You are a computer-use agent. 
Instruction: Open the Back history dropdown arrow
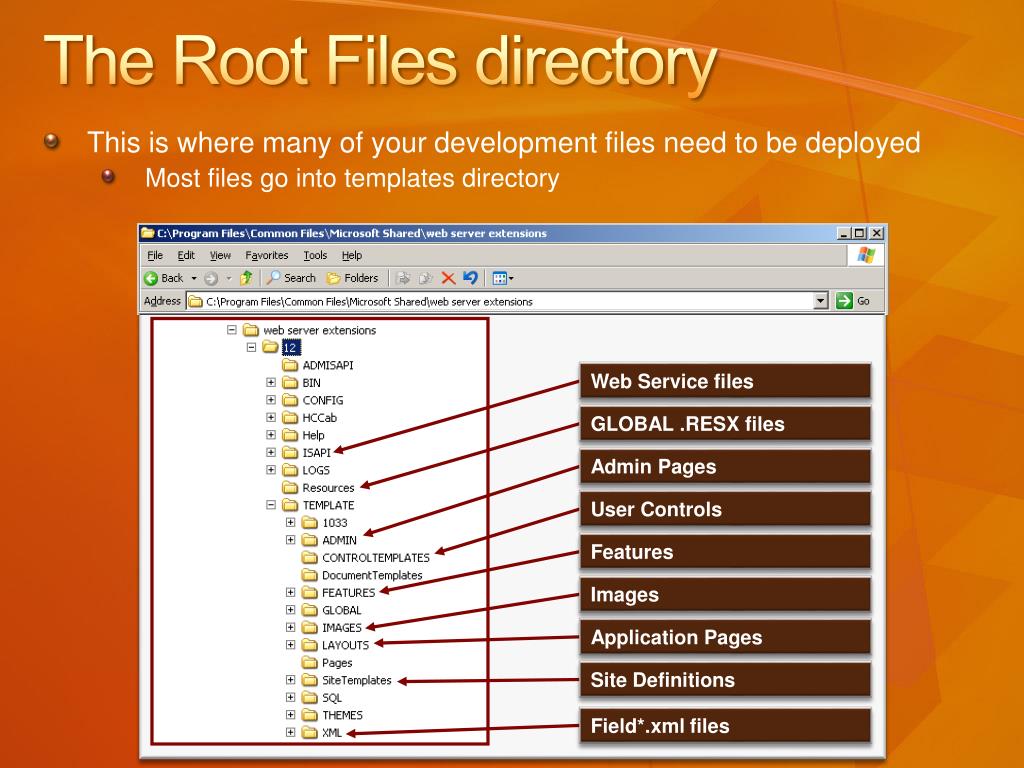194,279
